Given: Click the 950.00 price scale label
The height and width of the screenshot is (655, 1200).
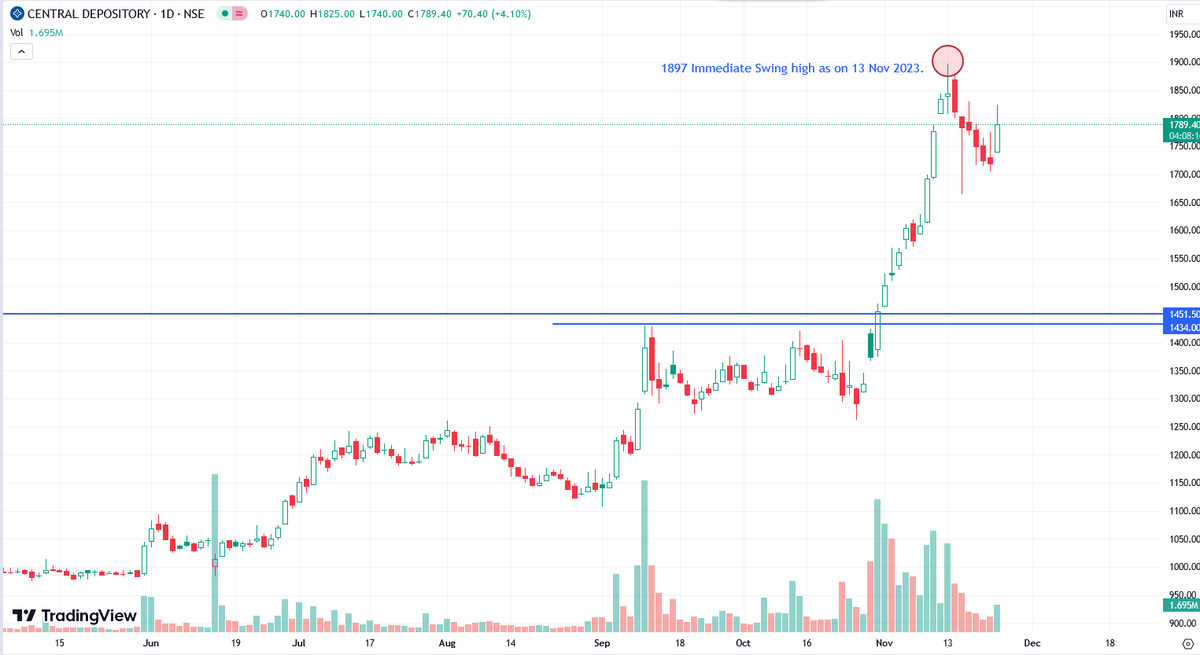Looking at the screenshot, I should coord(1185,595).
